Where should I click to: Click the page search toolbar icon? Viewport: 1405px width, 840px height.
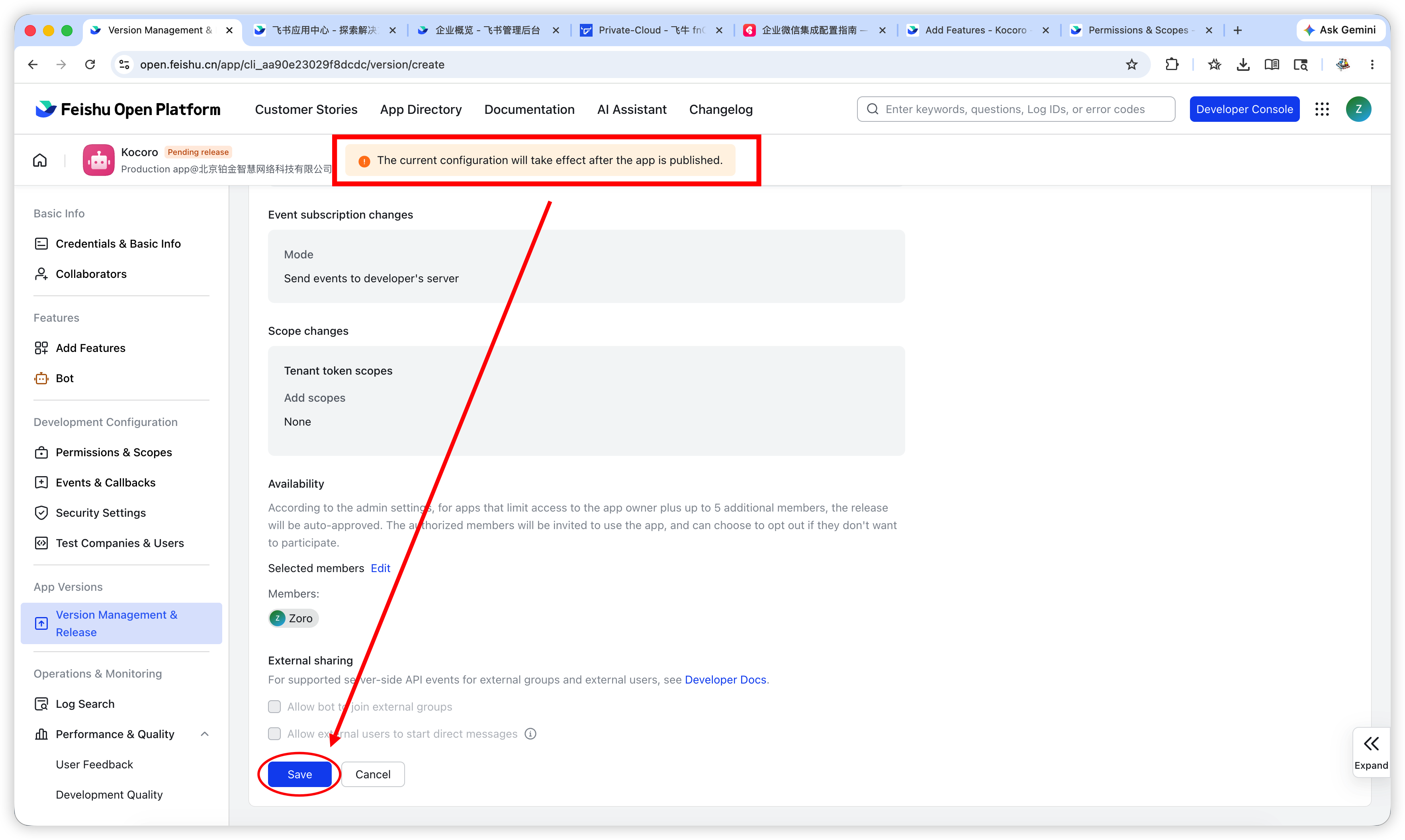click(1300, 64)
